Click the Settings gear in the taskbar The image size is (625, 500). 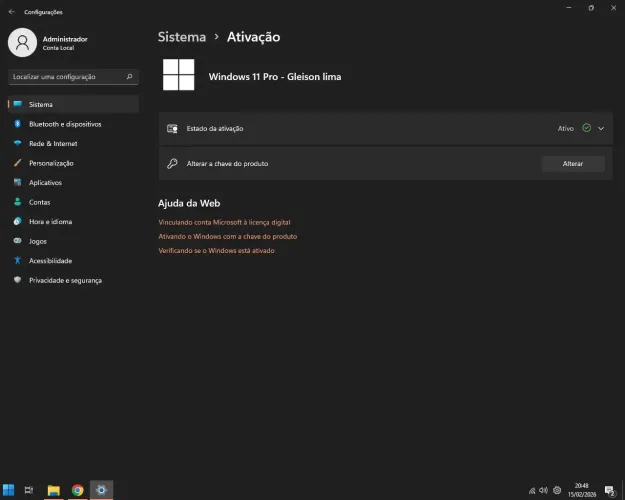pos(101,490)
